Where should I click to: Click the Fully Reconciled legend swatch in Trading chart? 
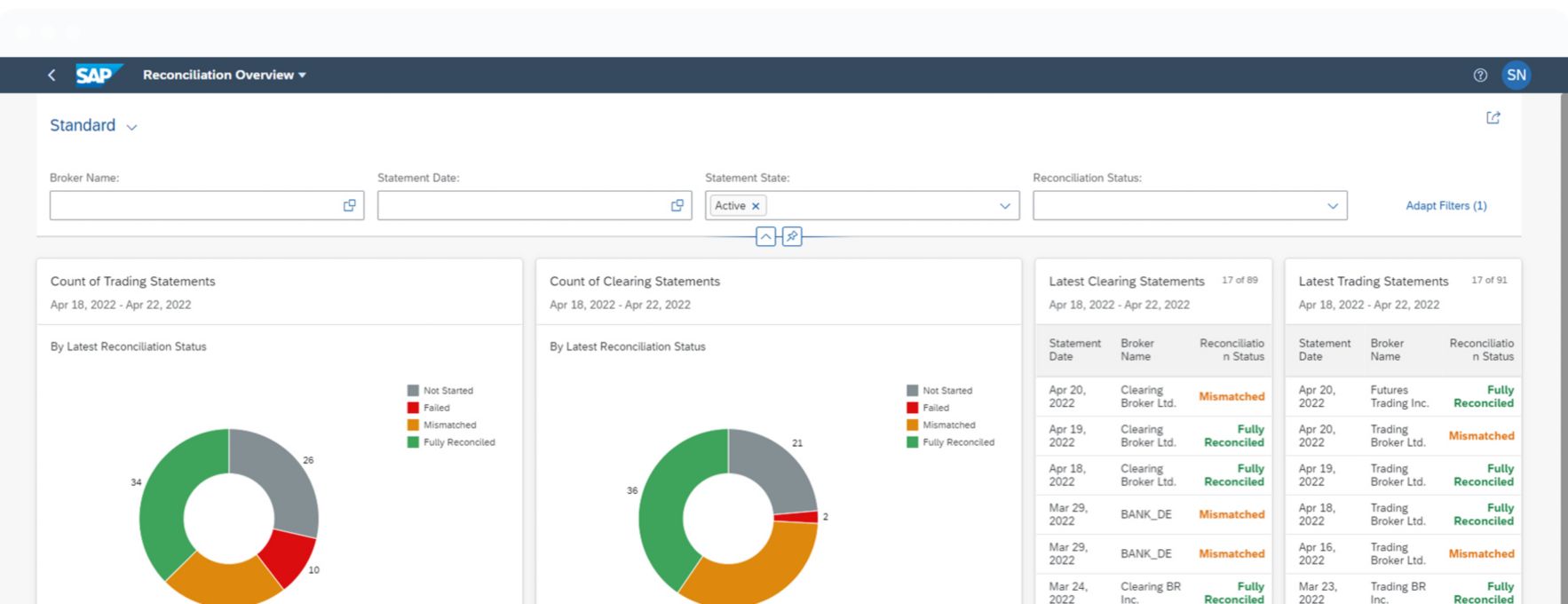point(413,442)
